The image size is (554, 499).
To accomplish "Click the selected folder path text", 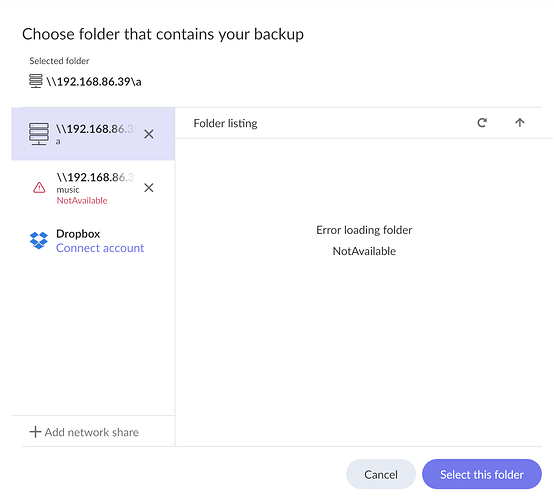I will (x=94, y=82).
